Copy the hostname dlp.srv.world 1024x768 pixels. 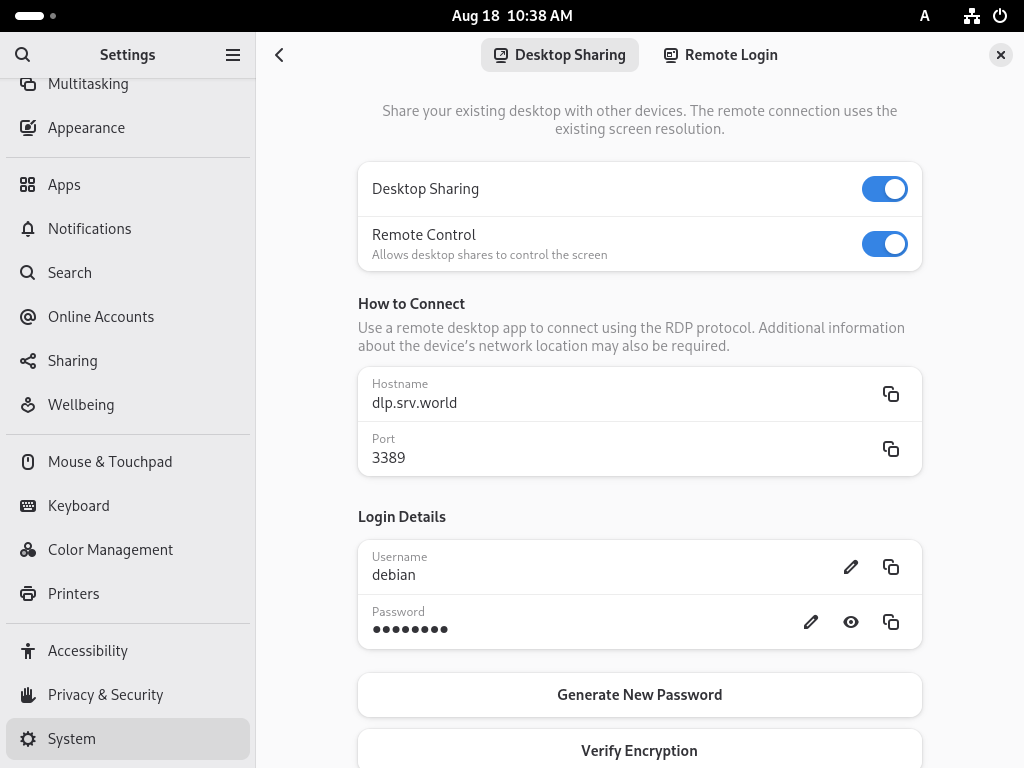point(890,394)
